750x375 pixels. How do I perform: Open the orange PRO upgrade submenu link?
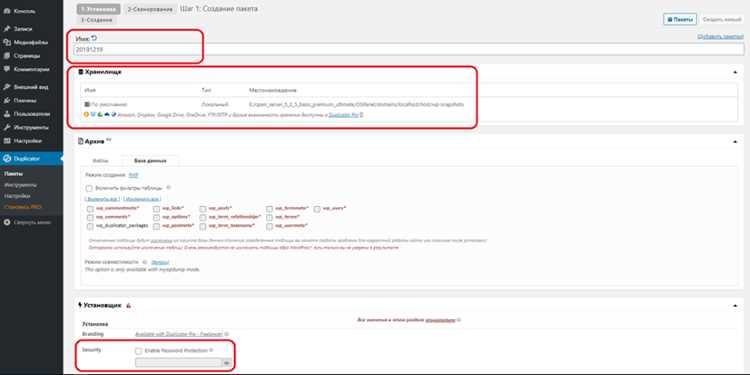[x=22, y=207]
